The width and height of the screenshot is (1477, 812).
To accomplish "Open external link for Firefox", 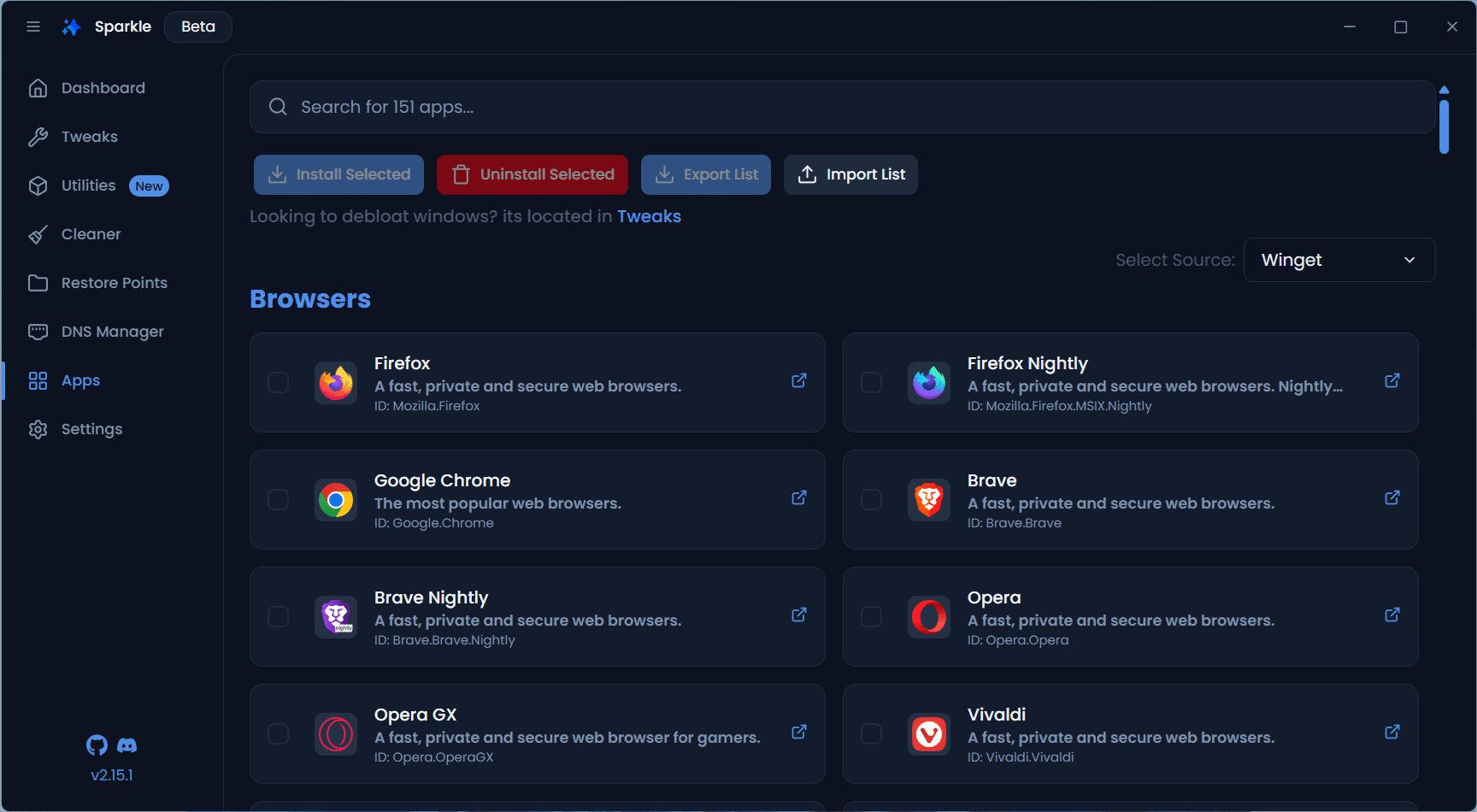I will (799, 380).
